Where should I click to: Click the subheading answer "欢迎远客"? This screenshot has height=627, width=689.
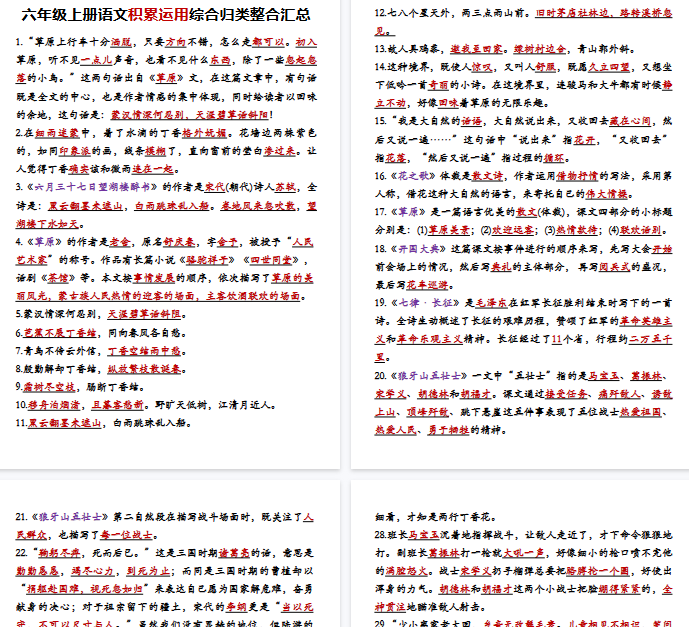point(513,230)
